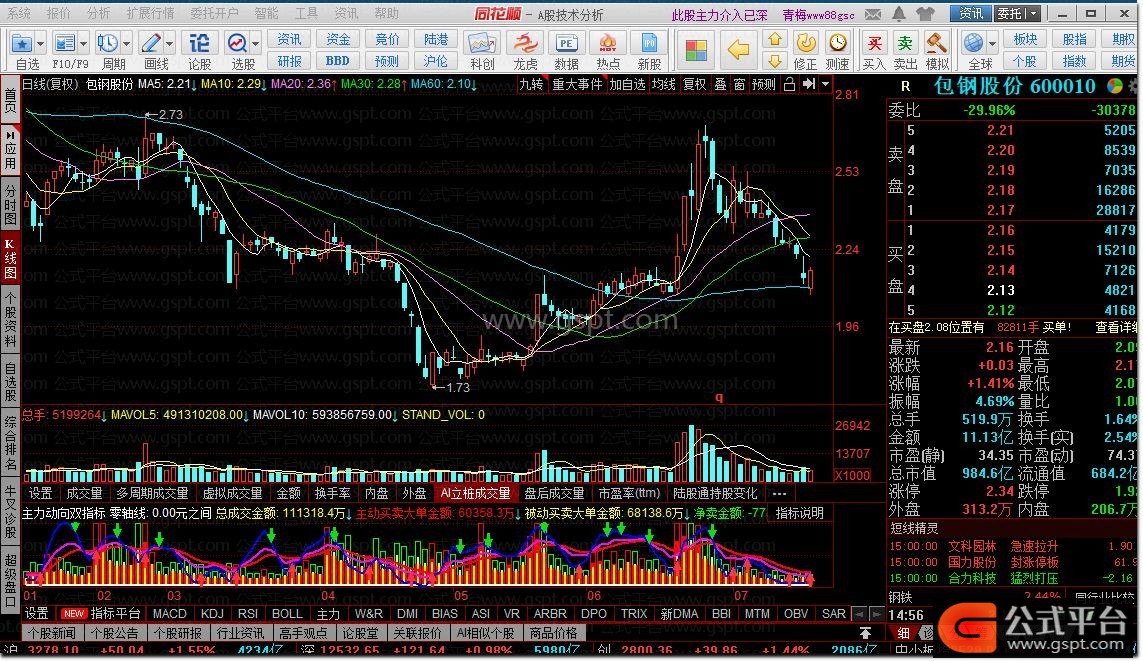This screenshot has width=1143, height=661.
Task: Click the 买入 buy icon
Action: pyautogui.click(x=874, y=44)
